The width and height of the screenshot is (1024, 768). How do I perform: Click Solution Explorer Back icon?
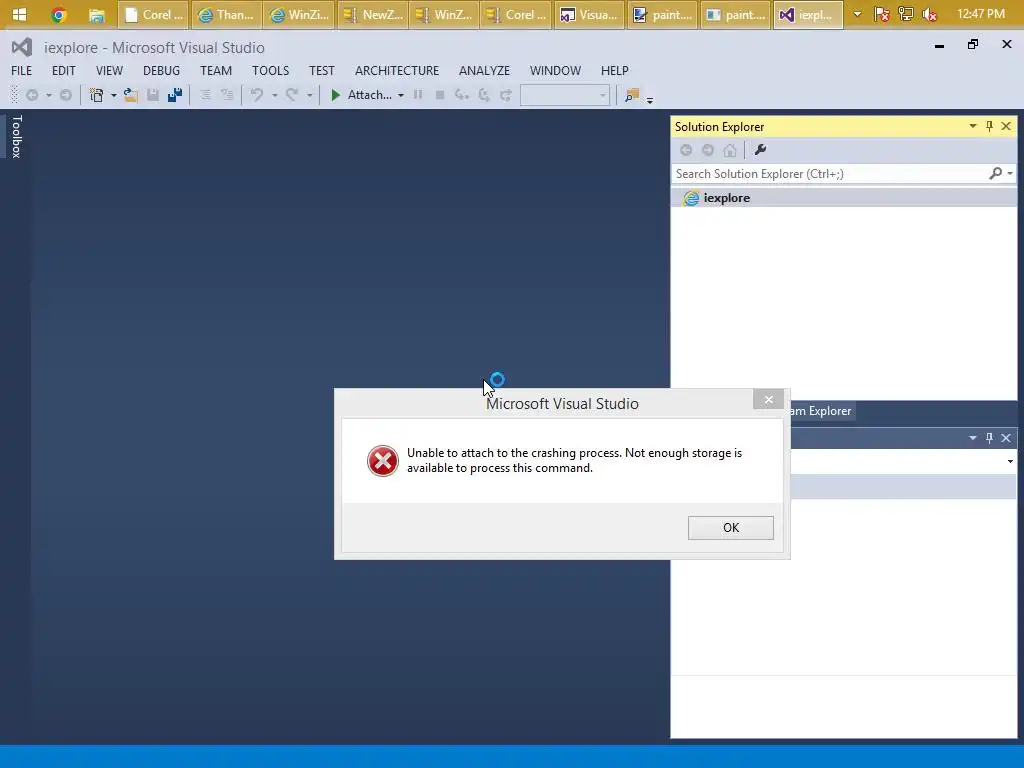click(686, 150)
